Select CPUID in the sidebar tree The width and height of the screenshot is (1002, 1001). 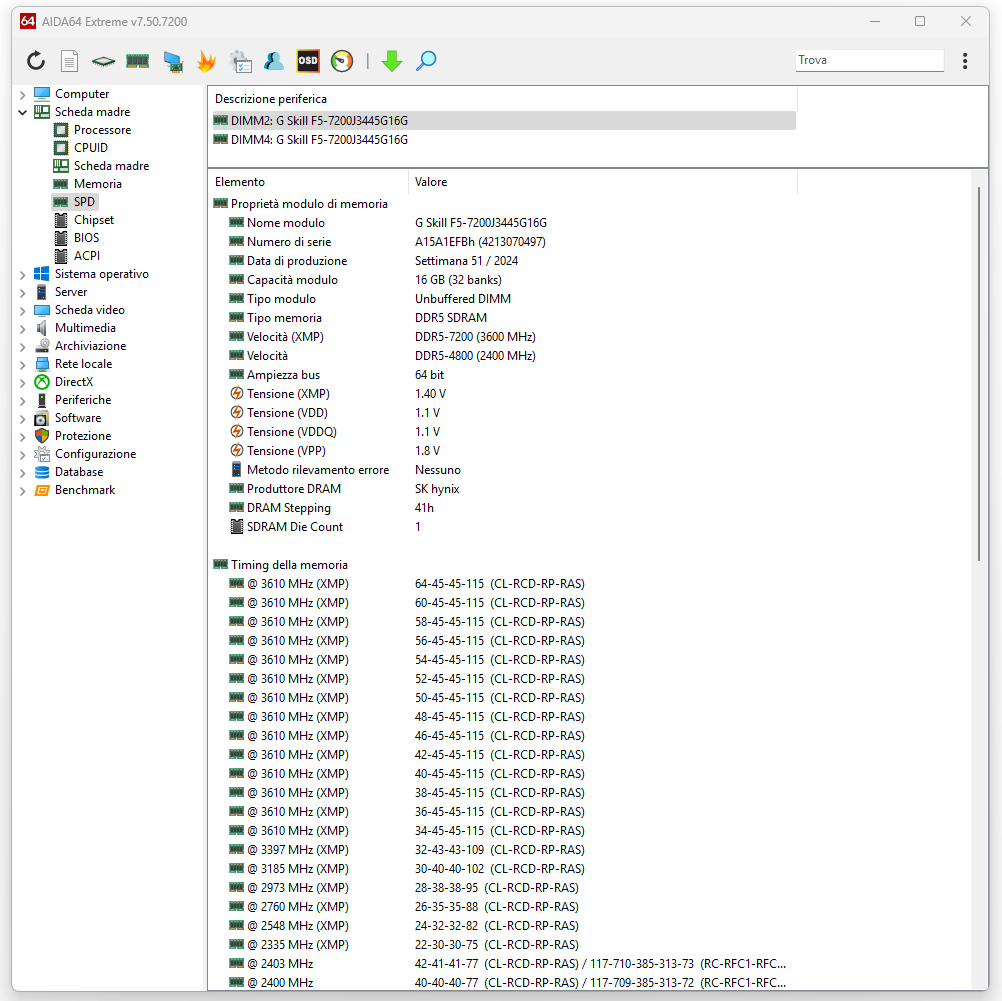pyautogui.click(x=91, y=148)
